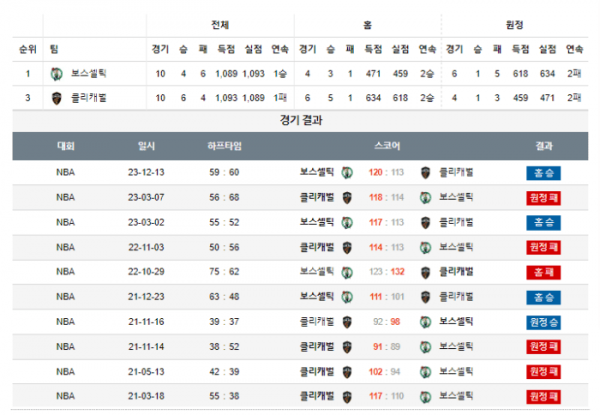Click 원정패 badge for 21-05-13 game
The width and height of the screenshot is (600, 415).
tap(543, 372)
